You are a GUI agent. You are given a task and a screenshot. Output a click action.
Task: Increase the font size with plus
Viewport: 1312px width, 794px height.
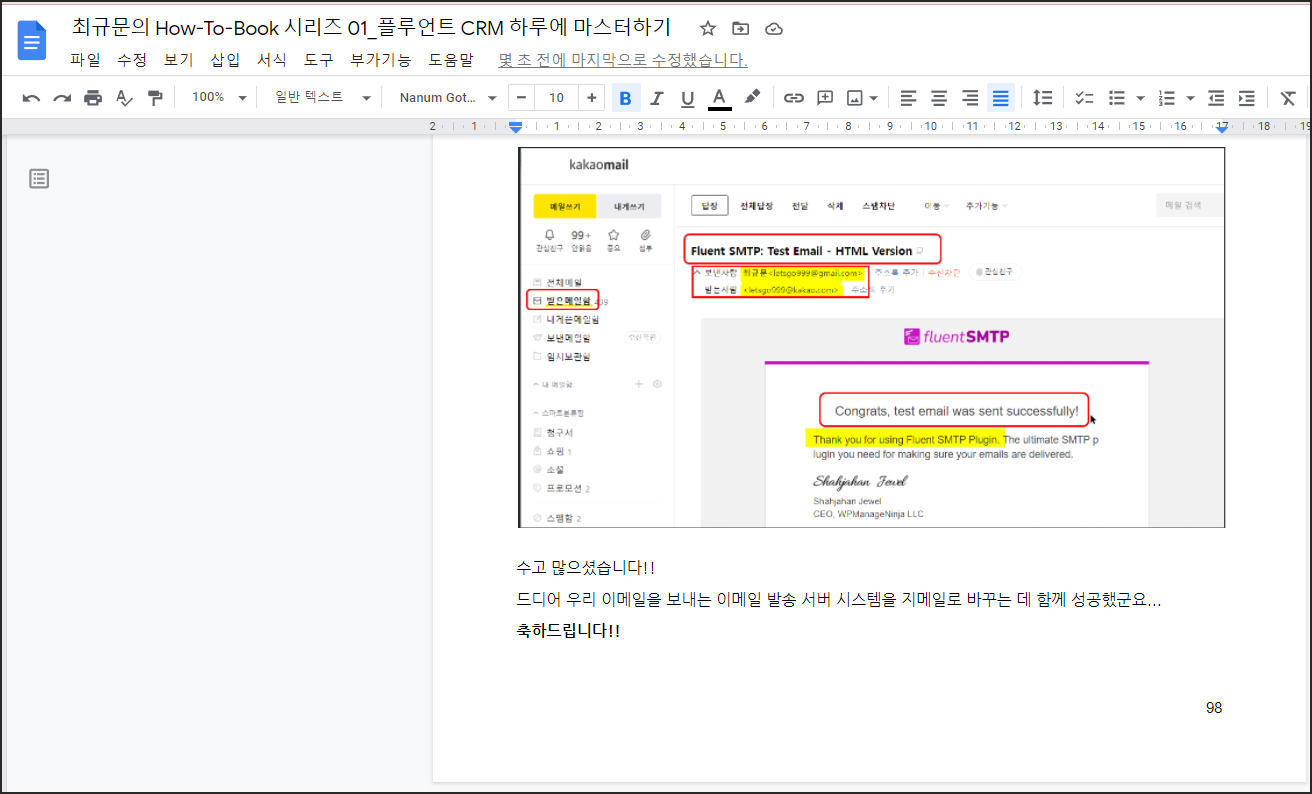[592, 98]
